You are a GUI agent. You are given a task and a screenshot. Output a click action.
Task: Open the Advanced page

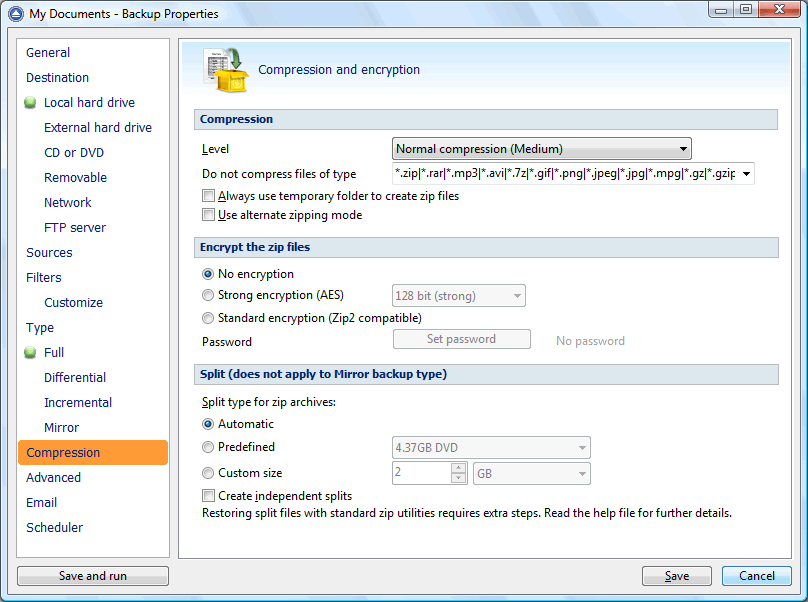point(54,478)
